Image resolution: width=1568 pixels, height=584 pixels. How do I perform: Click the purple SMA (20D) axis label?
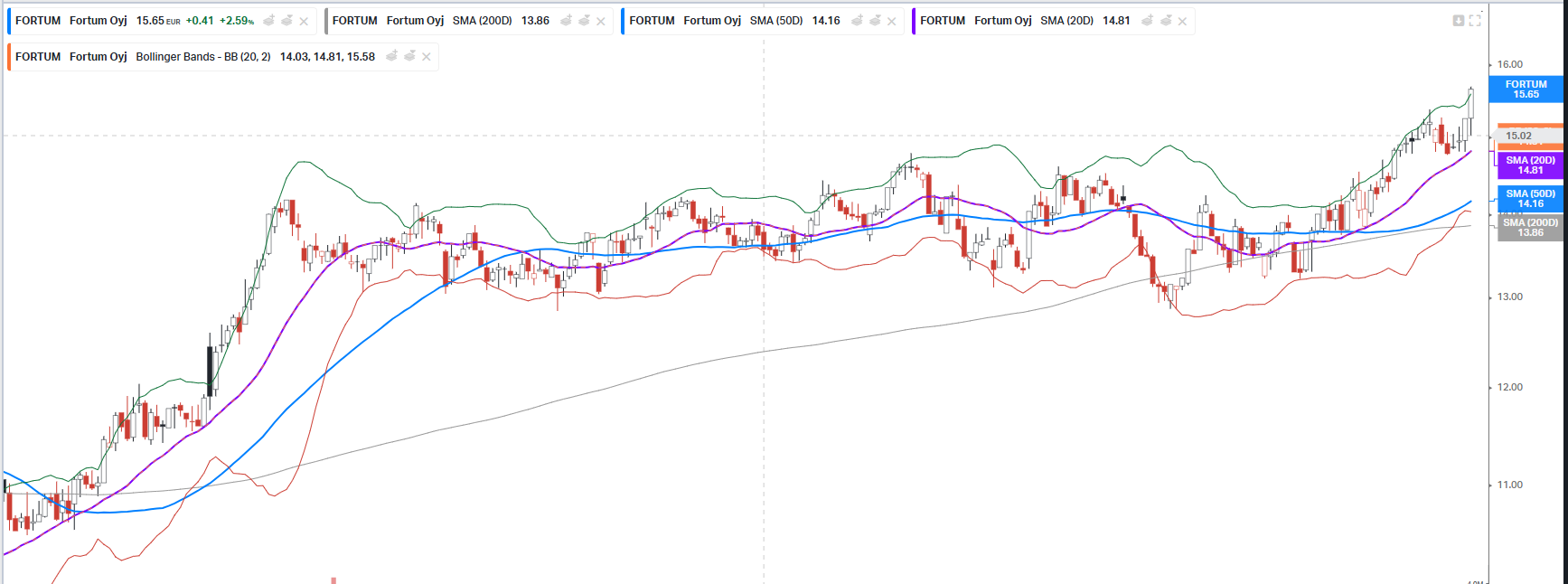1529,165
